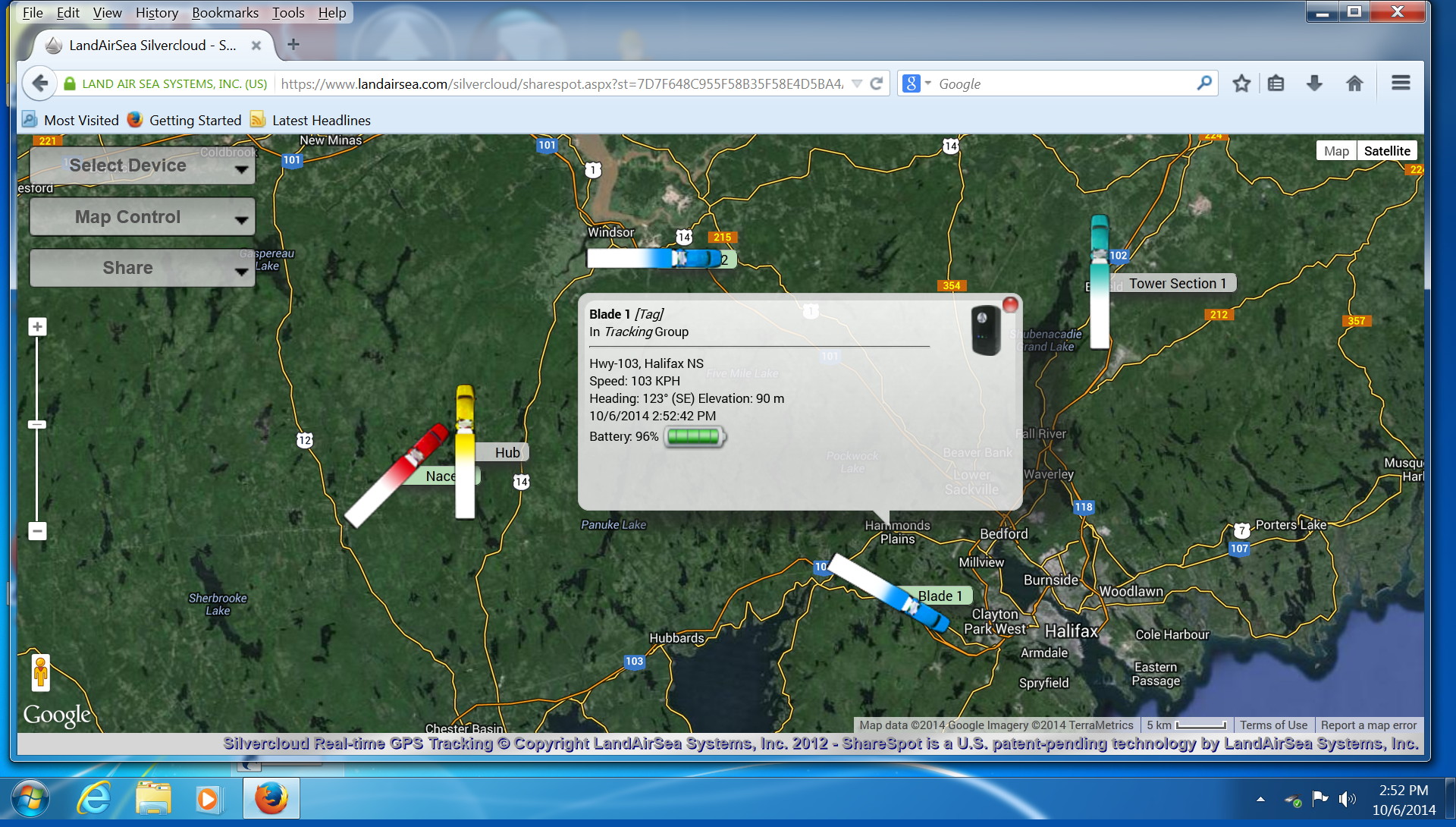Image resolution: width=1456 pixels, height=827 pixels.
Task: Click the Firefox taskbar icon
Action: (271, 798)
